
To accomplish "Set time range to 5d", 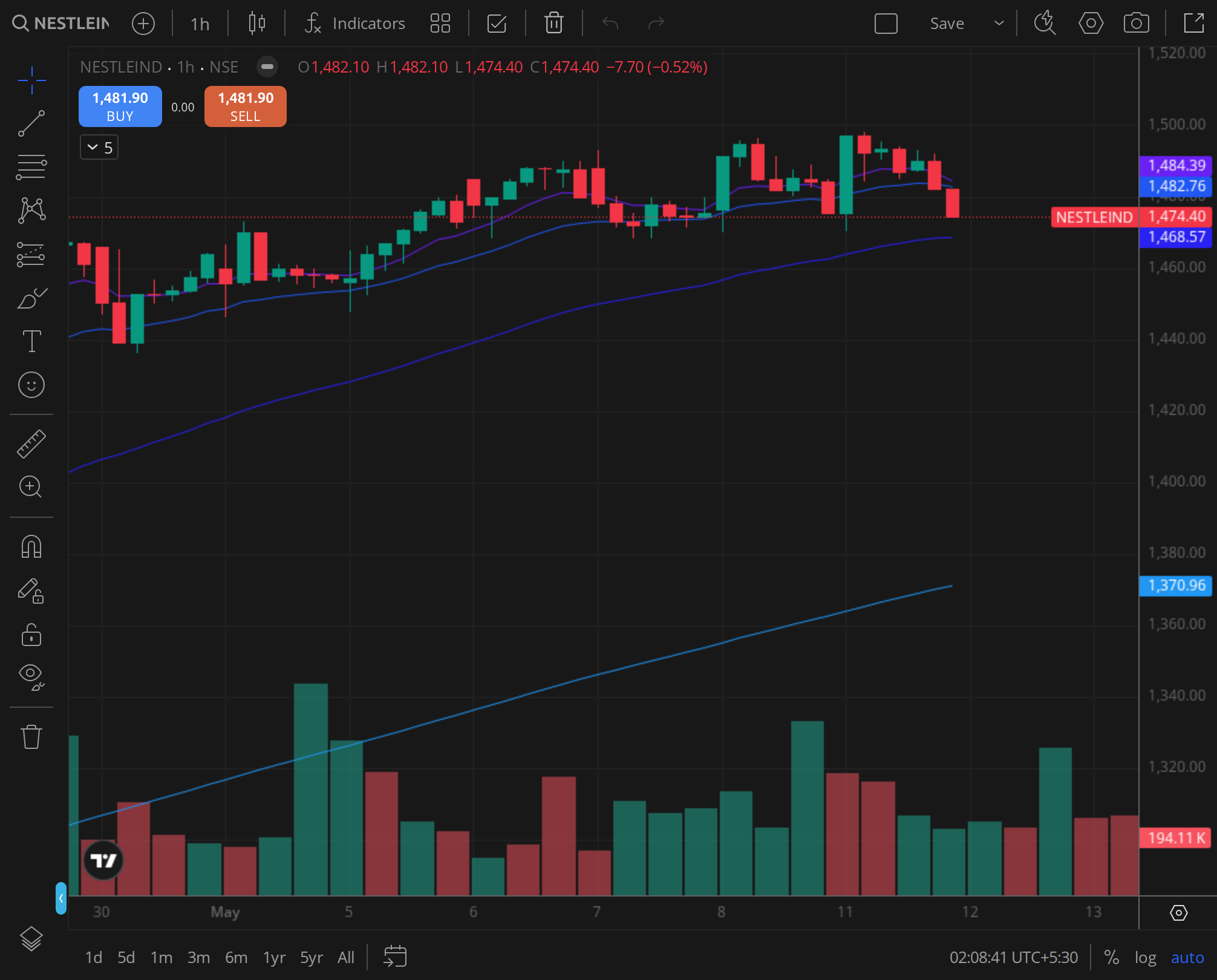I will click(x=126, y=958).
